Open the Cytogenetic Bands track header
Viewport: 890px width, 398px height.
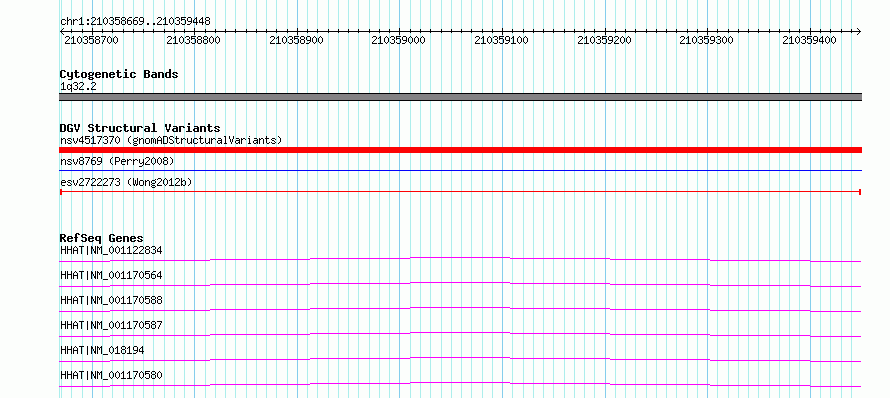point(119,74)
